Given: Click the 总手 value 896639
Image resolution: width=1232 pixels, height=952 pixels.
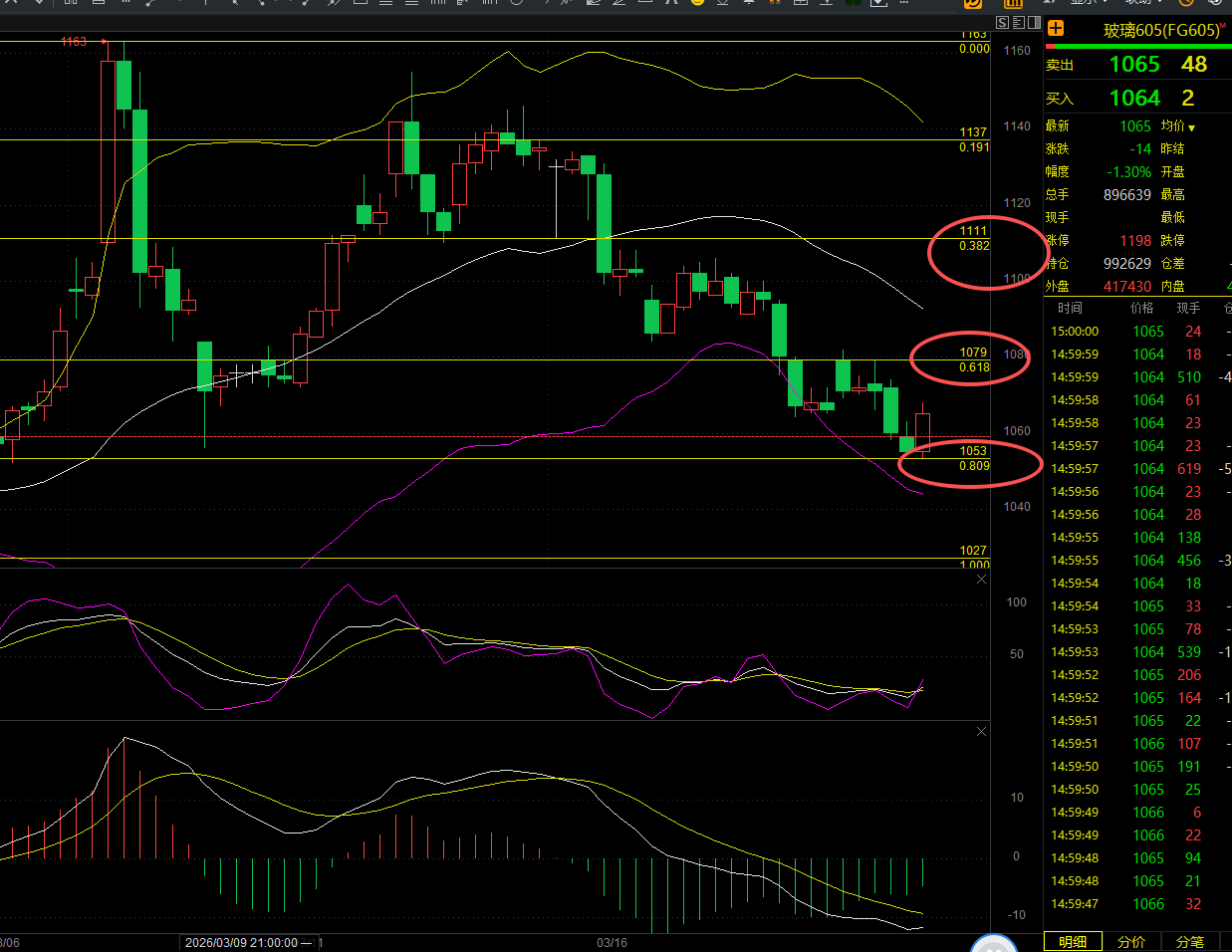Looking at the screenshot, I should (x=1126, y=195).
